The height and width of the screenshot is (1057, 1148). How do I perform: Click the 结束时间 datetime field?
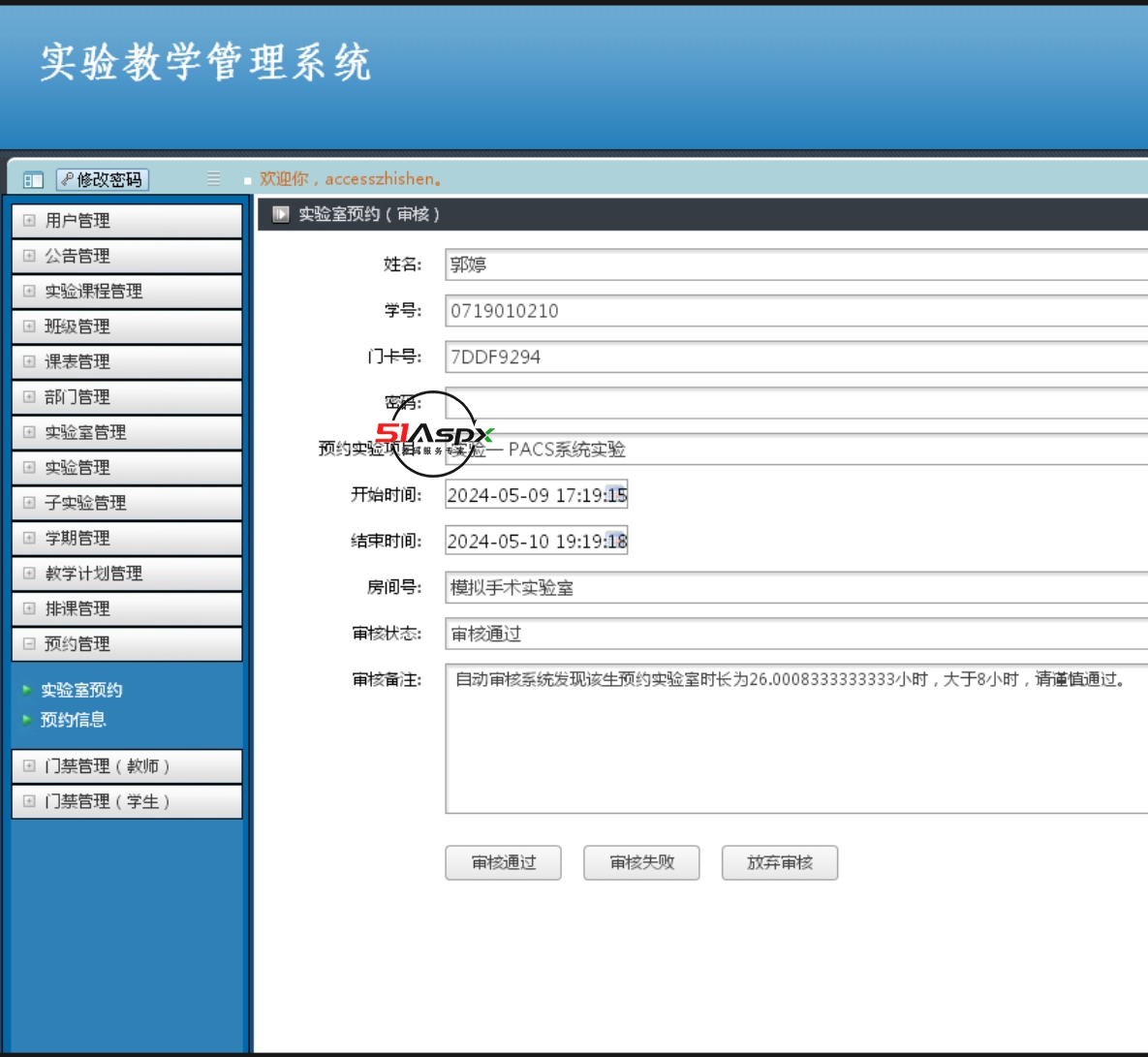coord(537,541)
